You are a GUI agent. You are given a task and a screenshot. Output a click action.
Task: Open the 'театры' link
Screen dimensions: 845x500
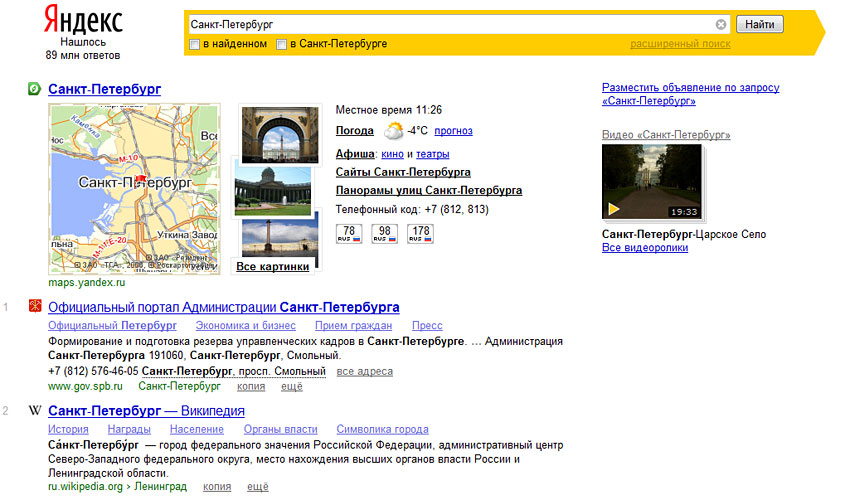pos(433,154)
